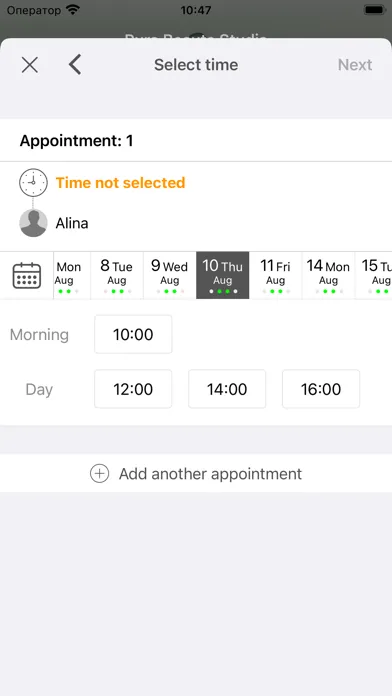Tap Add another appointment
392x696 pixels.
coord(196,474)
